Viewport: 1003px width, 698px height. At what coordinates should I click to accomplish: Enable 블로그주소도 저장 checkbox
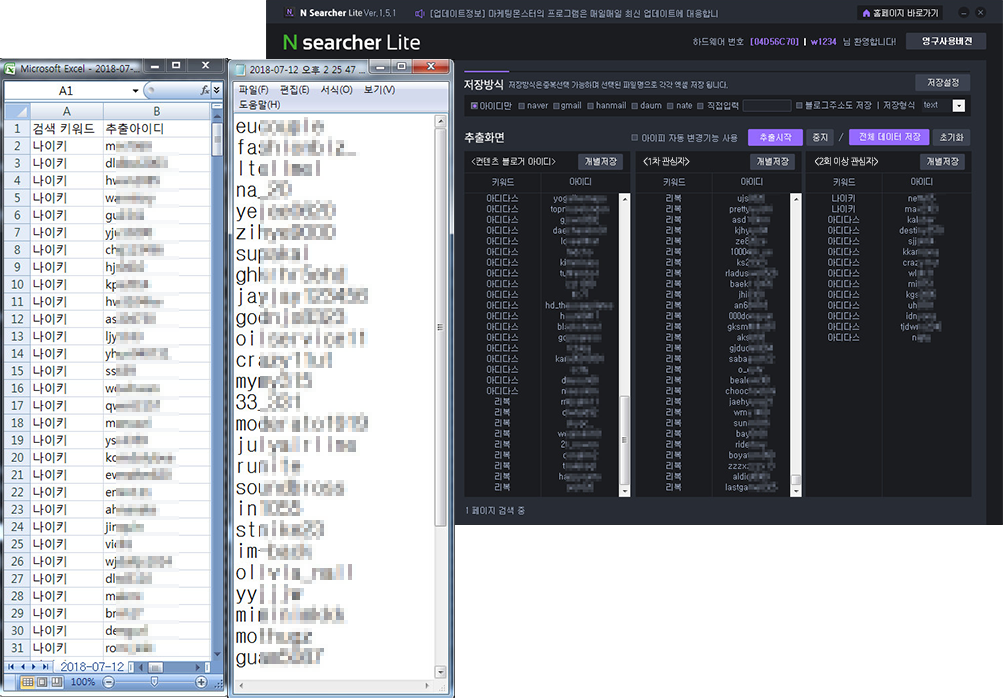[799, 106]
